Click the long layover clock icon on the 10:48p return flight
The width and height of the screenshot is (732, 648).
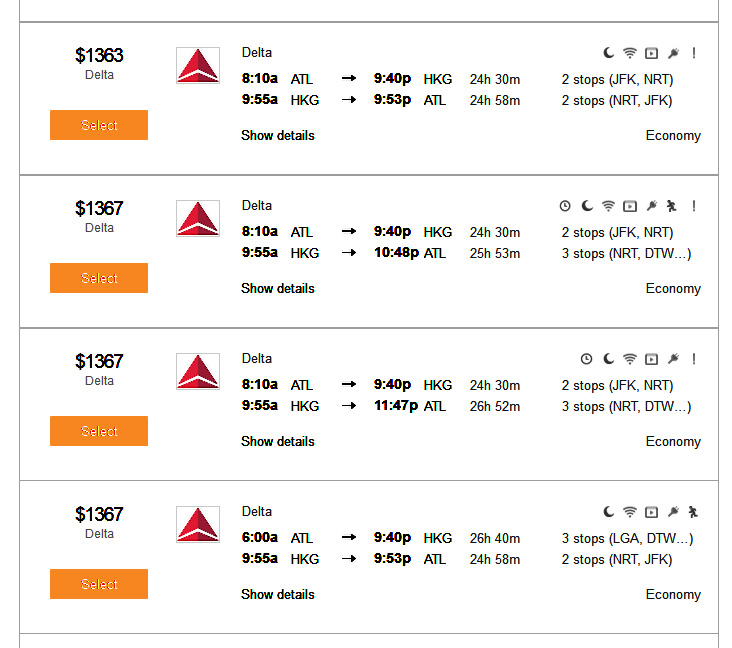565,206
